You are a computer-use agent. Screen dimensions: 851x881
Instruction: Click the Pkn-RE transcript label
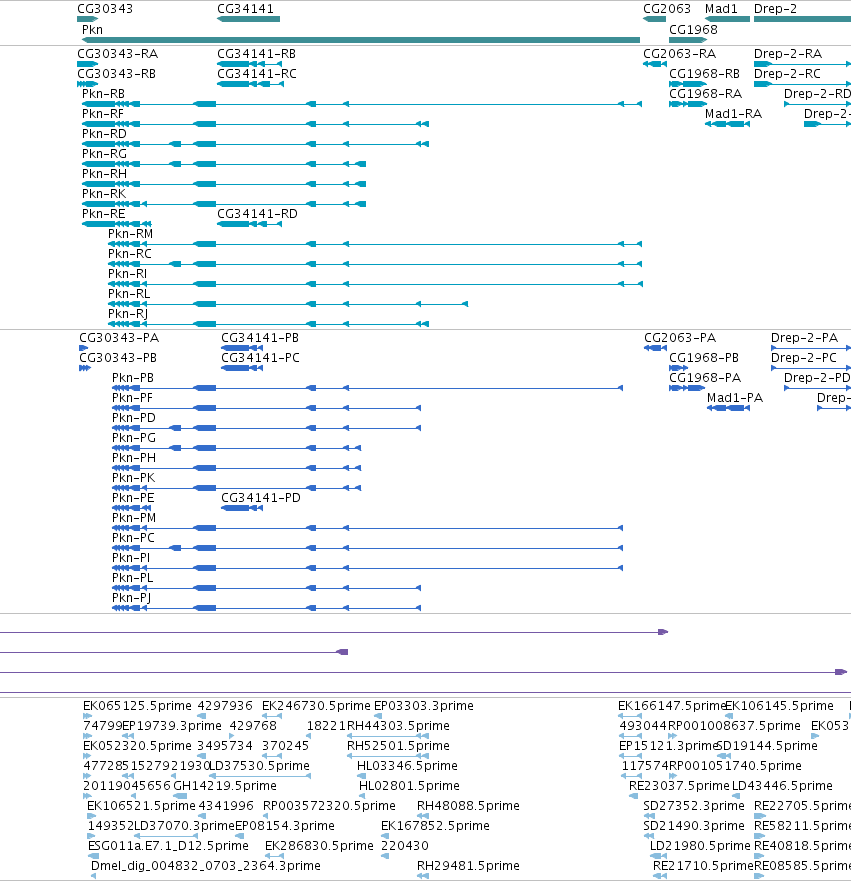pyautogui.click(x=103, y=214)
